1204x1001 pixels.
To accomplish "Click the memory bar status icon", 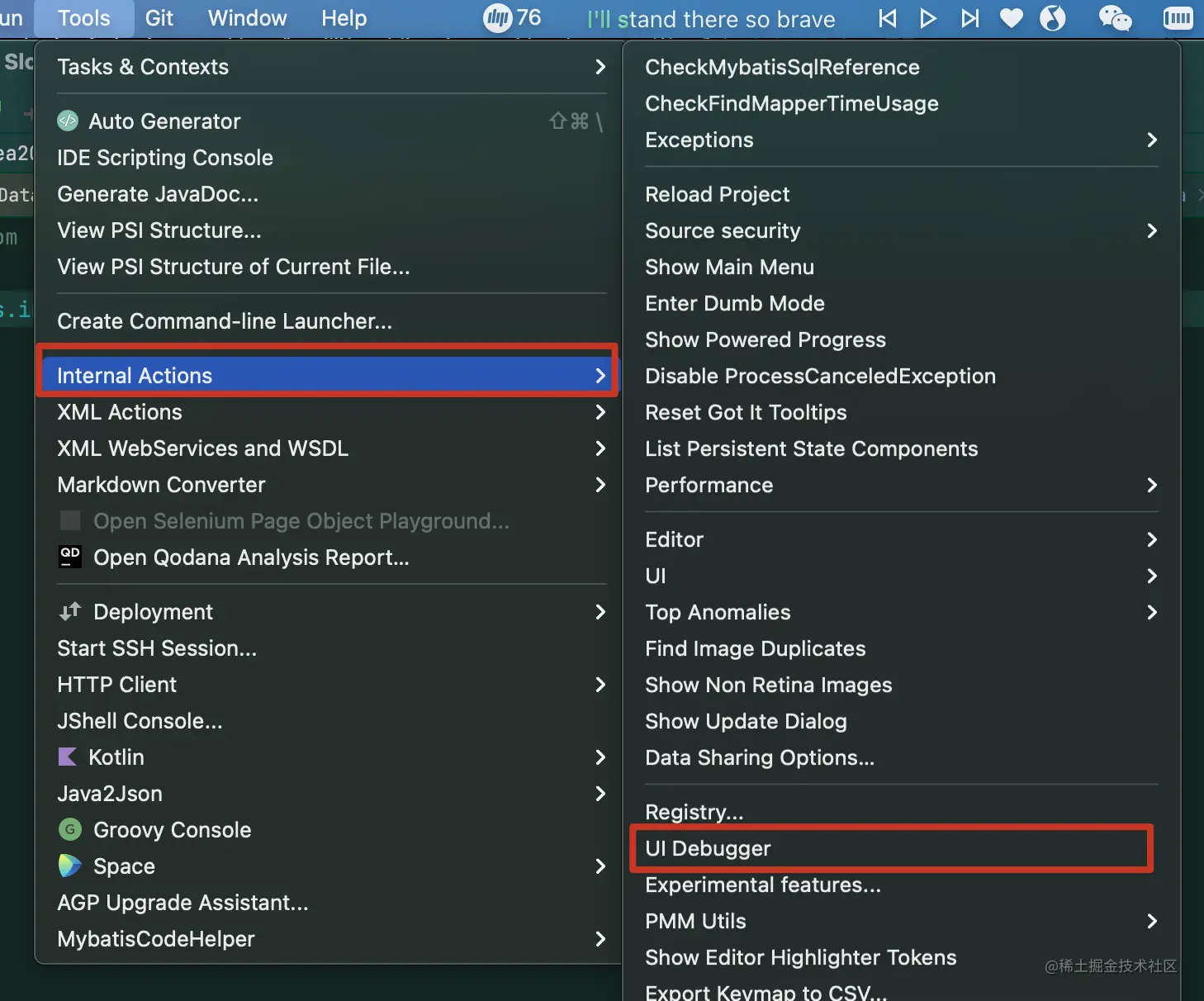I will [1178, 18].
